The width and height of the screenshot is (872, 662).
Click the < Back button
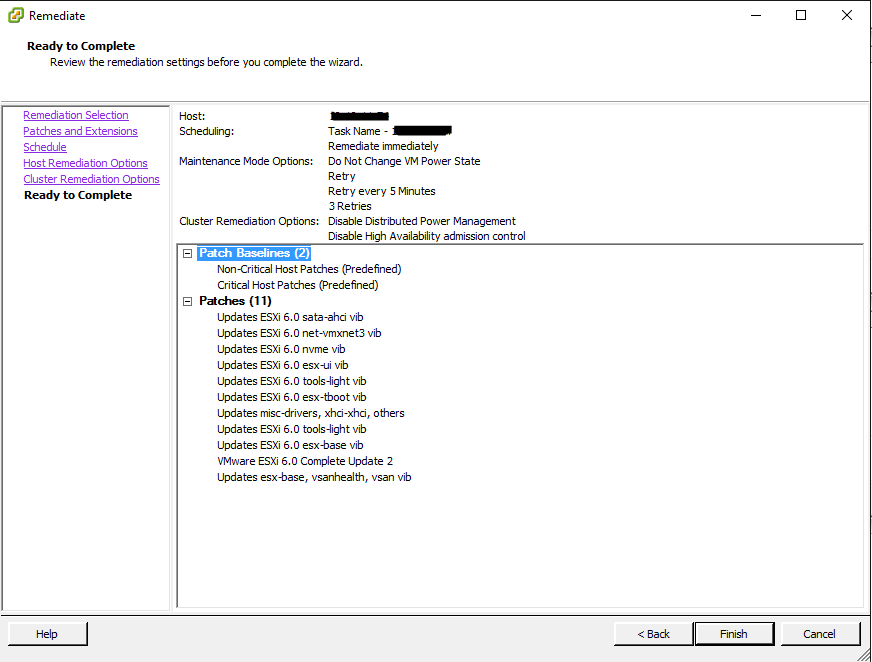coord(653,634)
